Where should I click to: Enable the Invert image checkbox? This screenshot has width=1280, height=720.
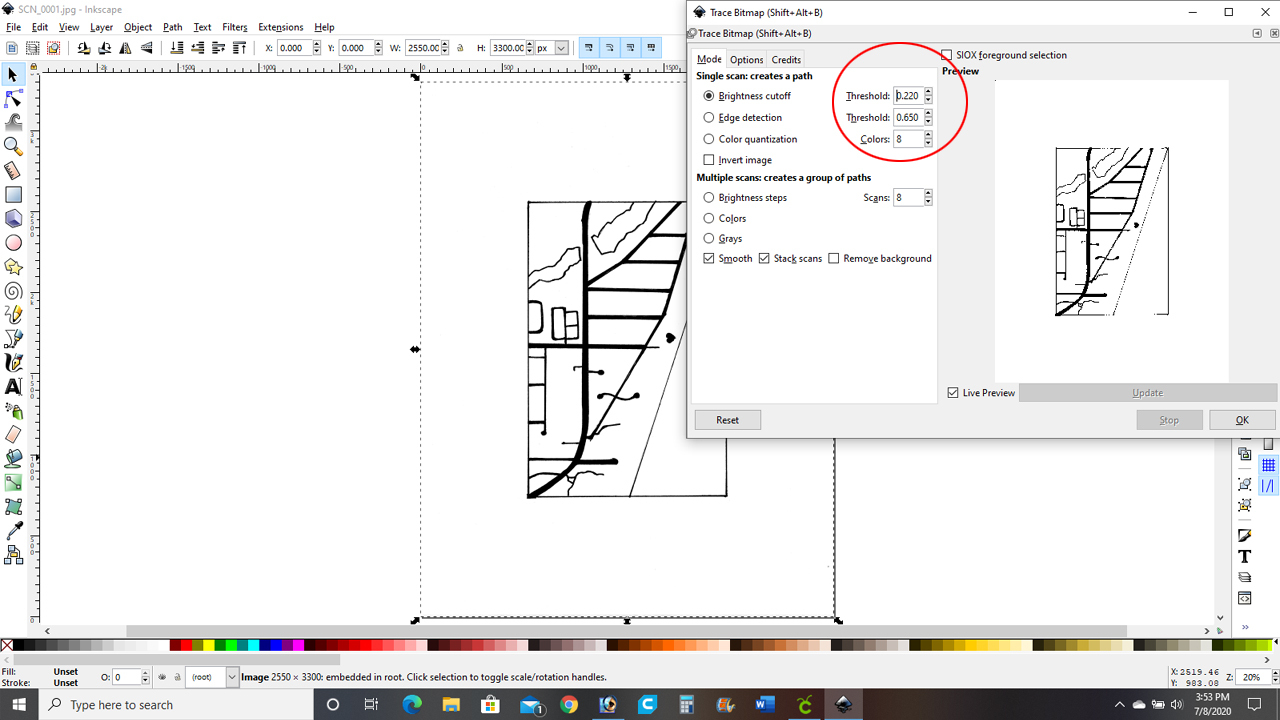(709, 160)
